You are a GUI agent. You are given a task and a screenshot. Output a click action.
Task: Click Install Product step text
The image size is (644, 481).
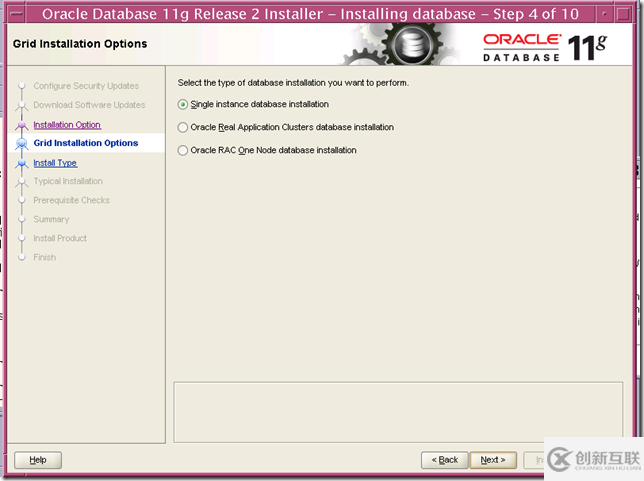click(x=60, y=238)
